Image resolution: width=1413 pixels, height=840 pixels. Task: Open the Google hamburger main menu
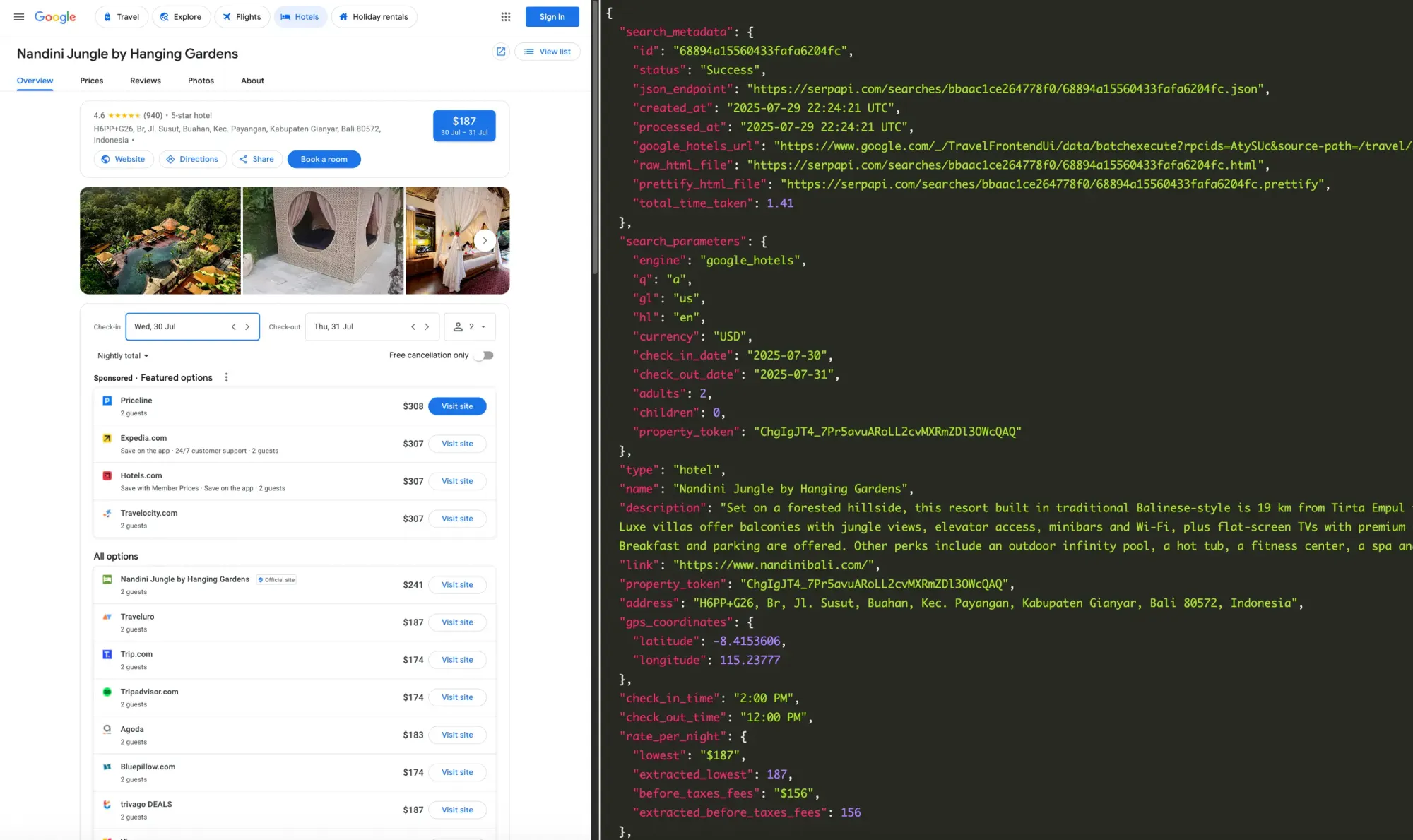click(x=19, y=17)
